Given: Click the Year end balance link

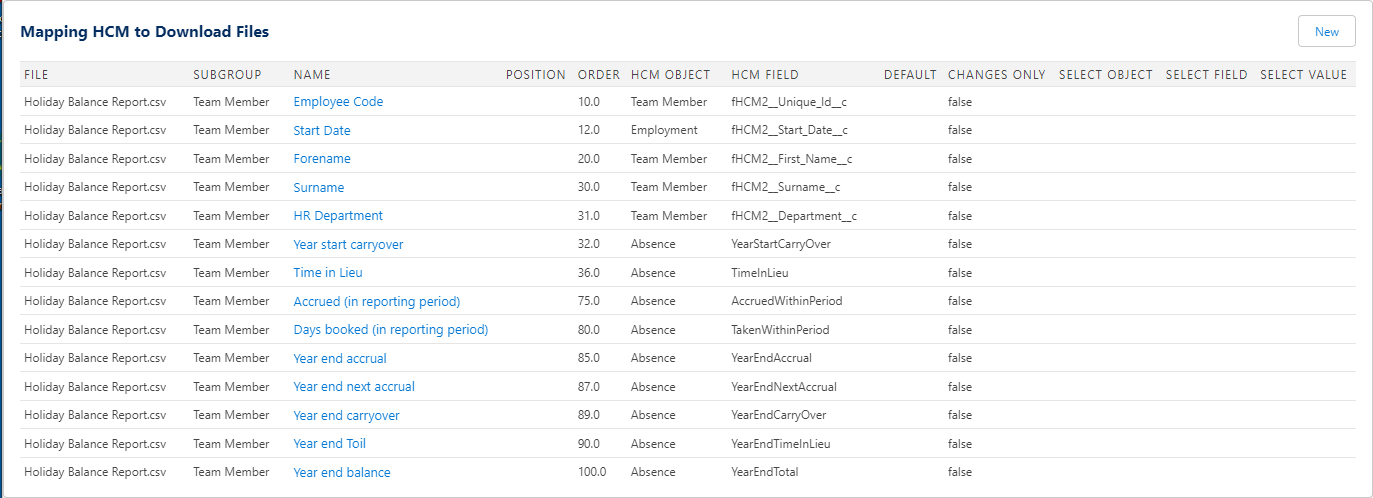Looking at the screenshot, I should point(342,473).
